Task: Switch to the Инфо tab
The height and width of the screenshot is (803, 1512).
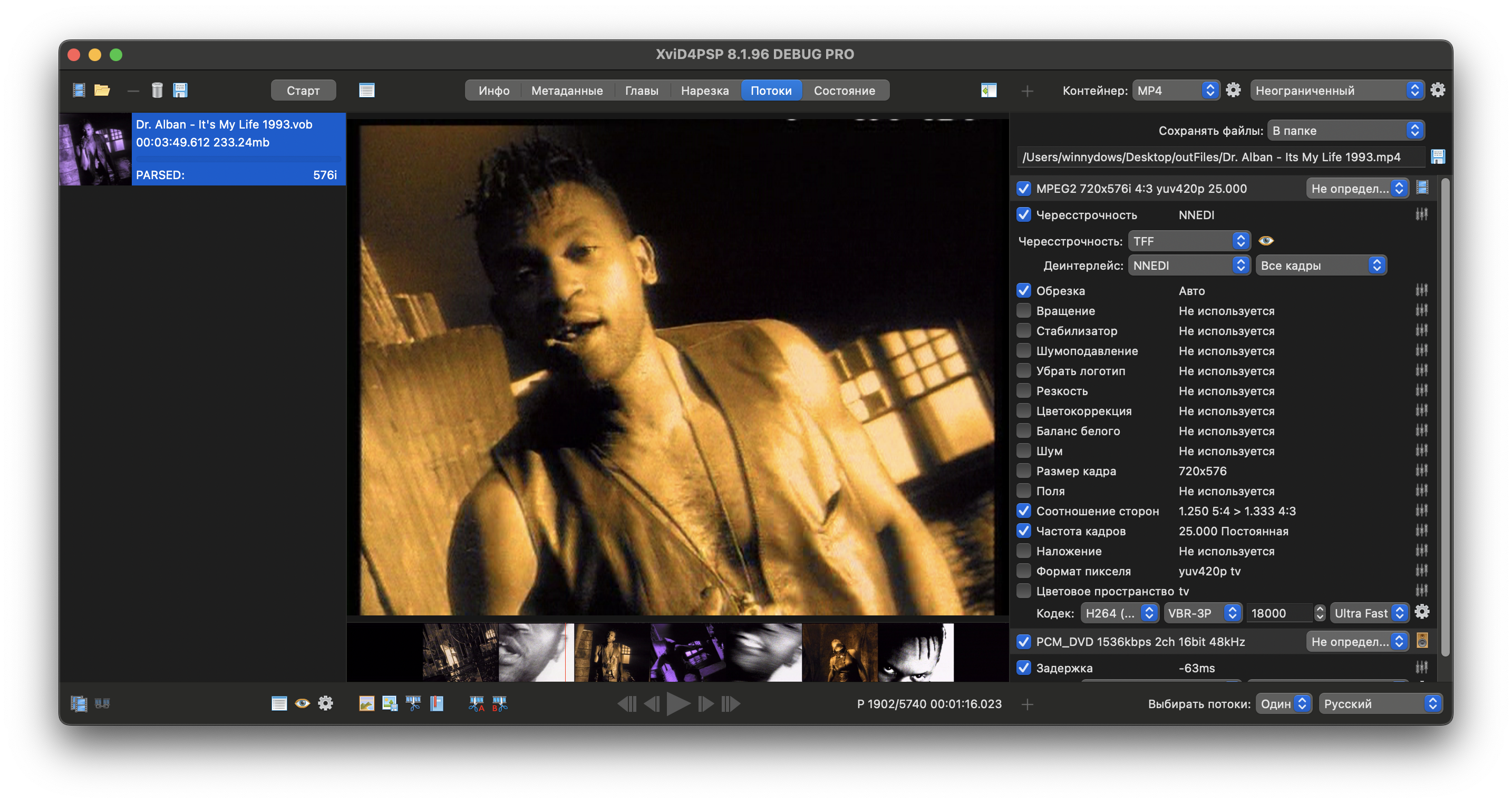Action: tap(493, 90)
